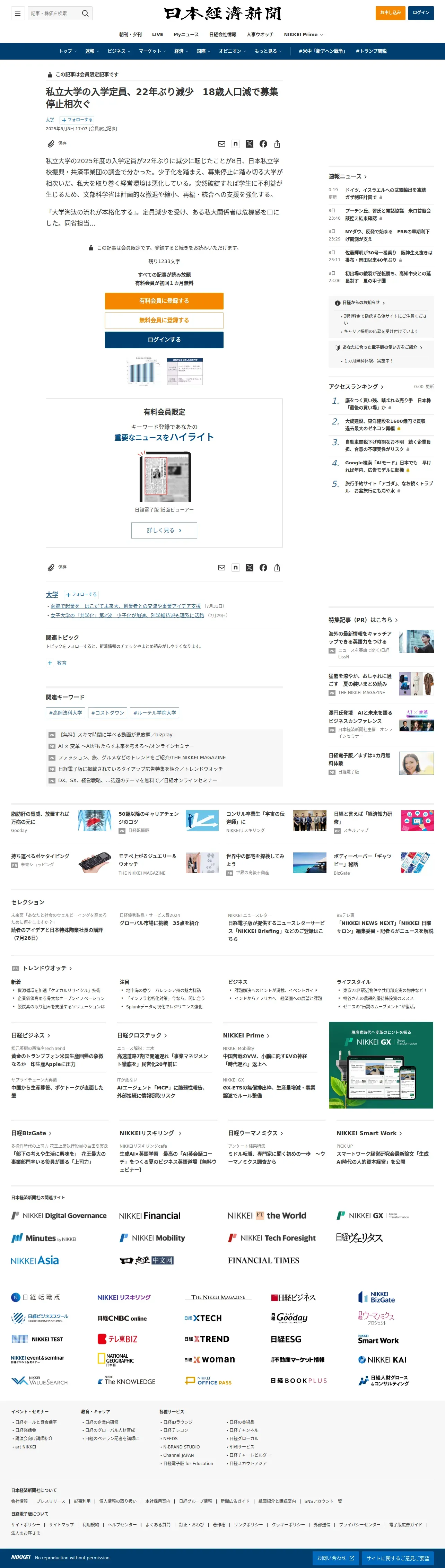Click 無料会員に登録する button
This screenshot has width=445, height=1568.
(164, 320)
